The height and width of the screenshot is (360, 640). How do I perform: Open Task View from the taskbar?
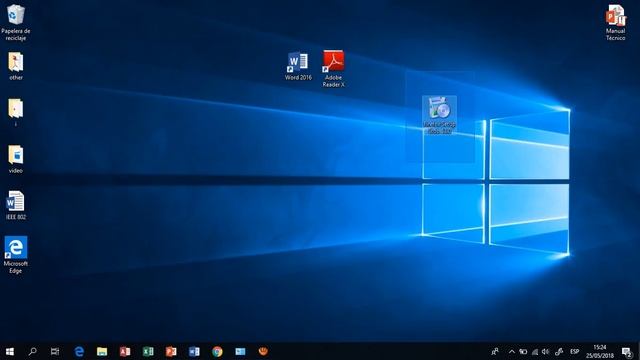(55, 351)
